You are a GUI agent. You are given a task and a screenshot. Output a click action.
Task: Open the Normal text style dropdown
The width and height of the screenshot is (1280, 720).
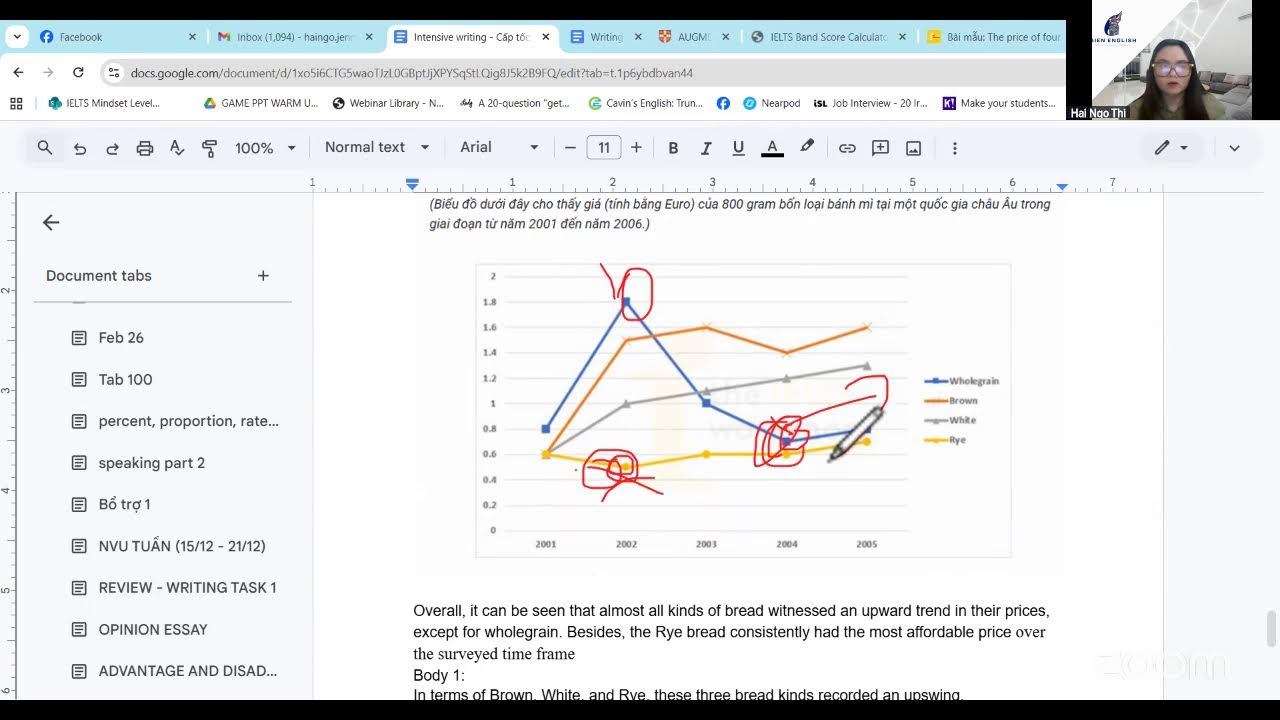376,147
